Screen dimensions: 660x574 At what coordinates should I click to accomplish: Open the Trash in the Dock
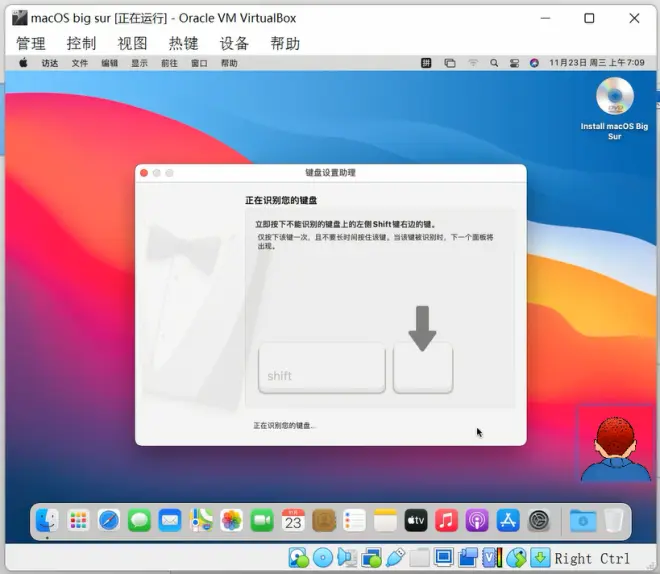click(614, 521)
